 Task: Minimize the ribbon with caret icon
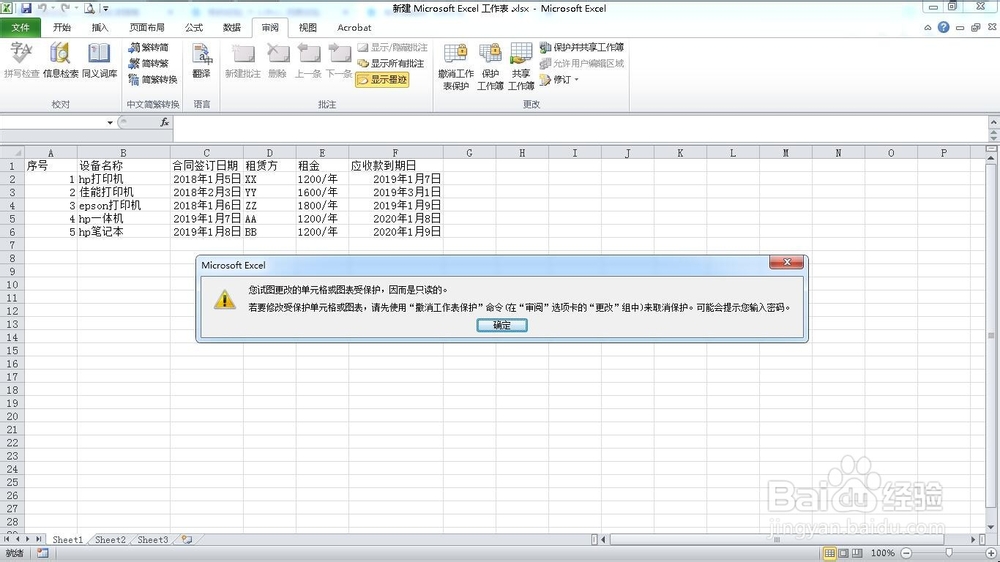coord(928,27)
